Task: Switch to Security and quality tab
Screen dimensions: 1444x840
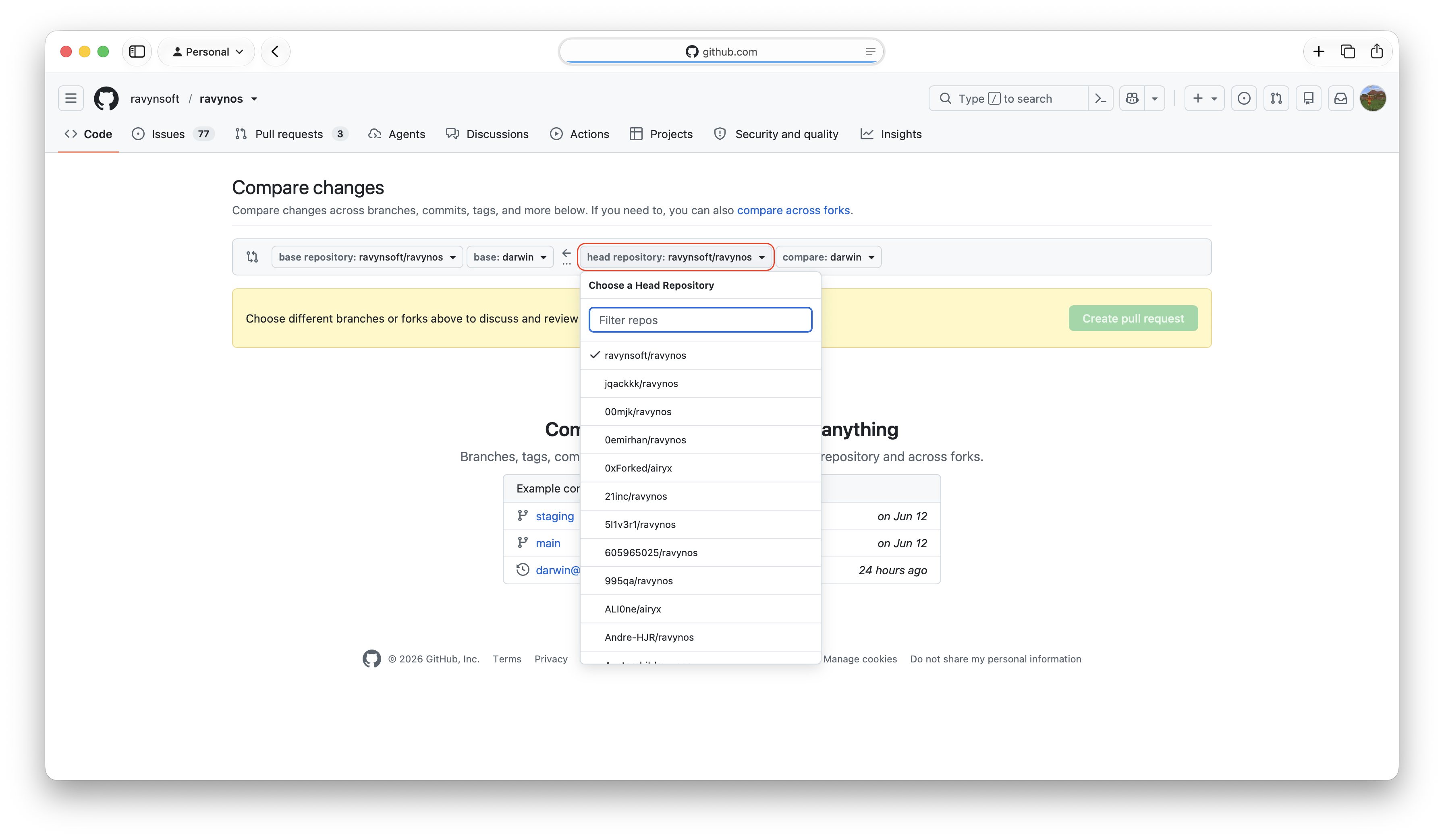Action: tap(776, 134)
